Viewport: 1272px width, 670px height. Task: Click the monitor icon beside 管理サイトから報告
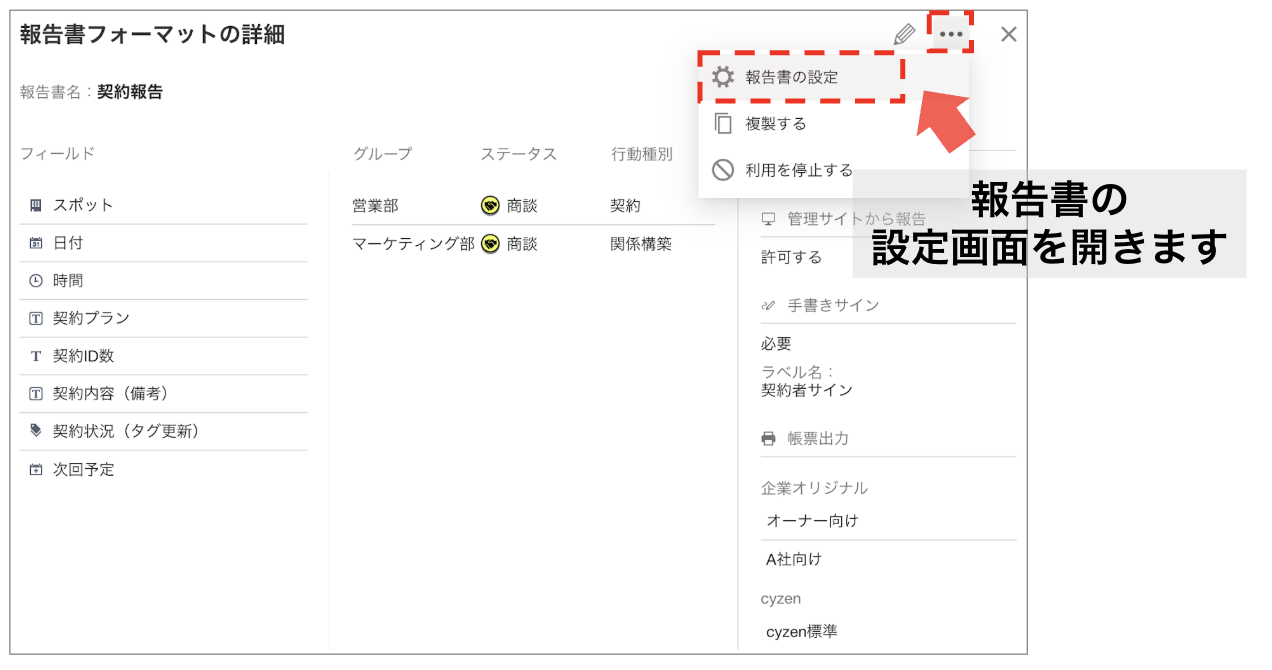pos(769,219)
